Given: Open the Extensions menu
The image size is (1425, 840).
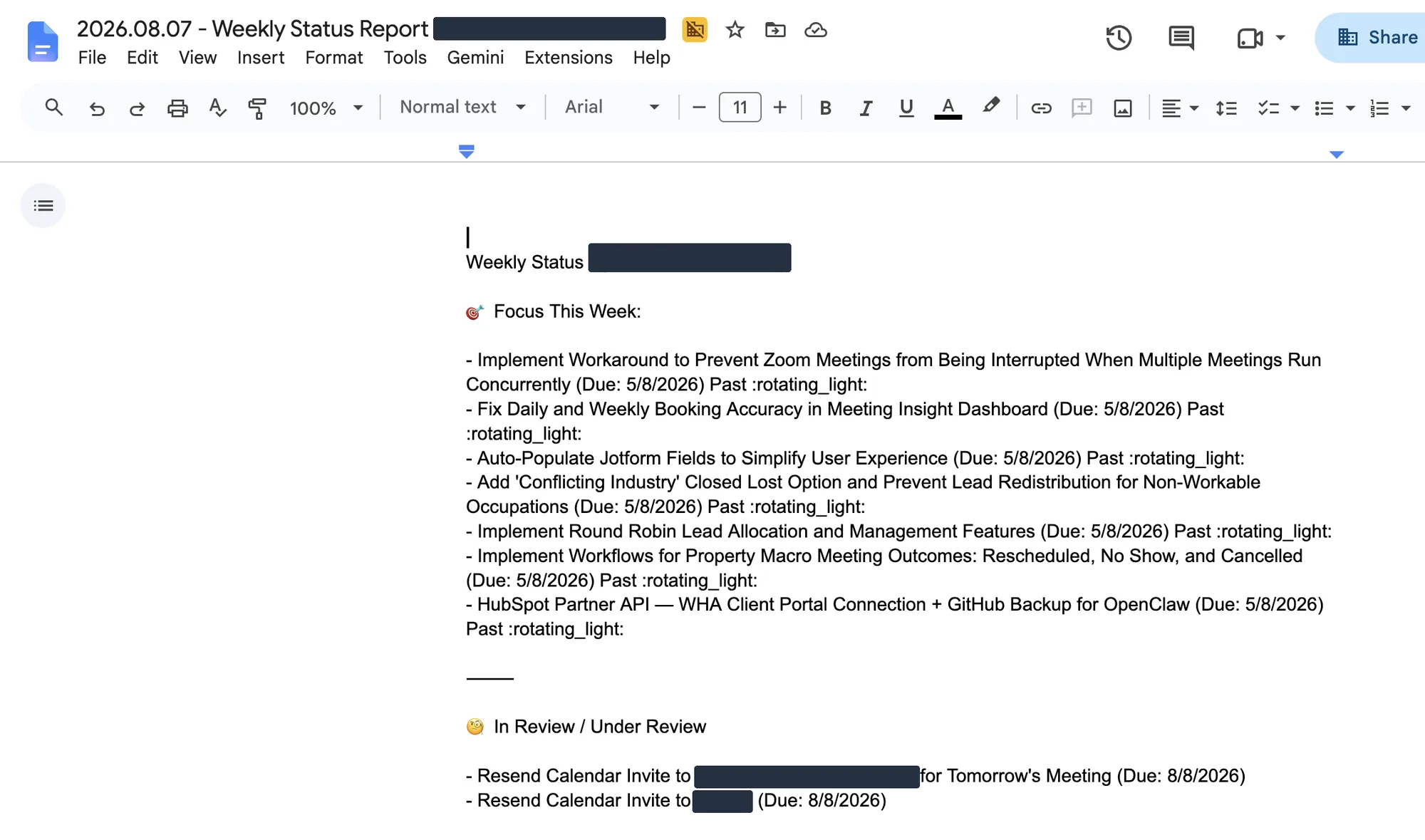Looking at the screenshot, I should [x=569, y=58].
